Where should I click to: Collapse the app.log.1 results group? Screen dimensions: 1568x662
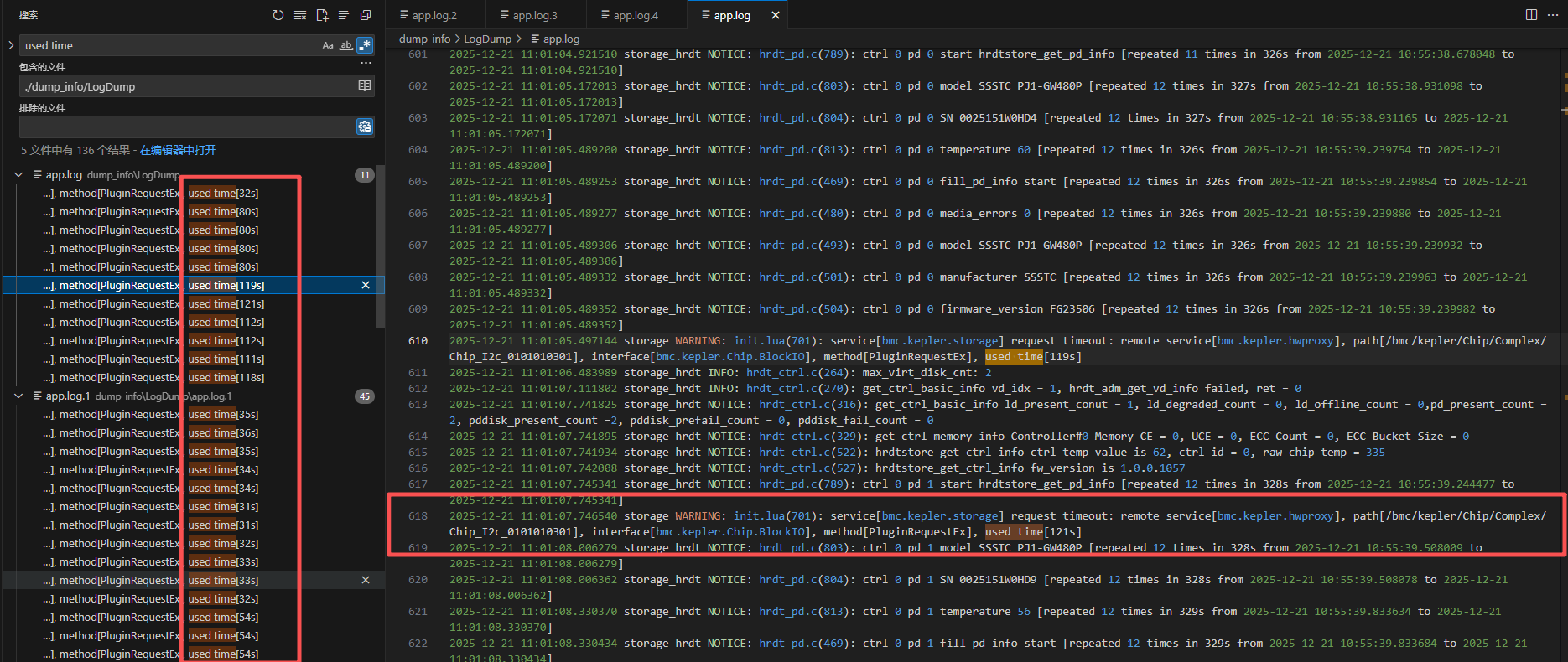[x=18, y=396]
